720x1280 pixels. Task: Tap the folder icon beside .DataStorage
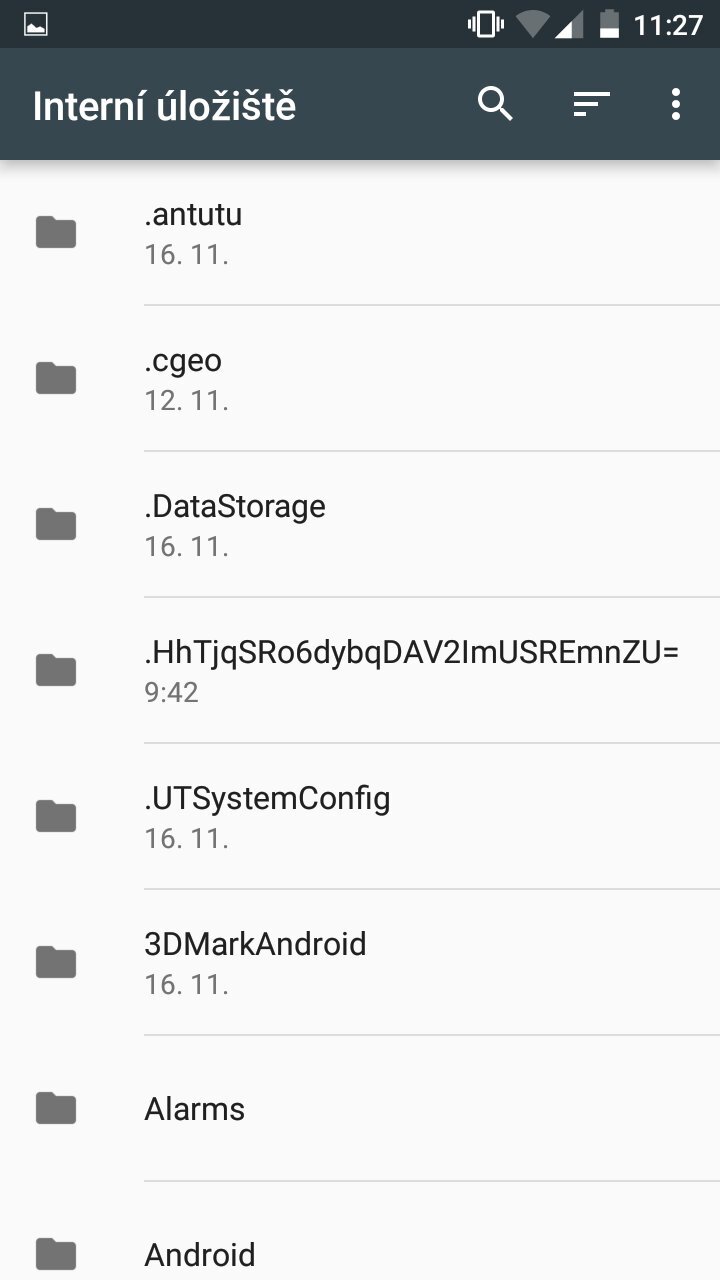[x=56, y=524]
